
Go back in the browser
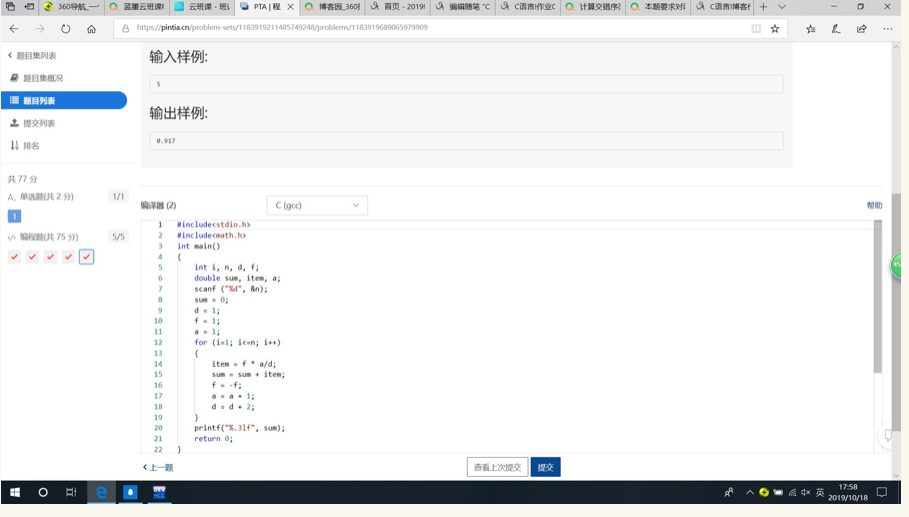coord(14,28)
